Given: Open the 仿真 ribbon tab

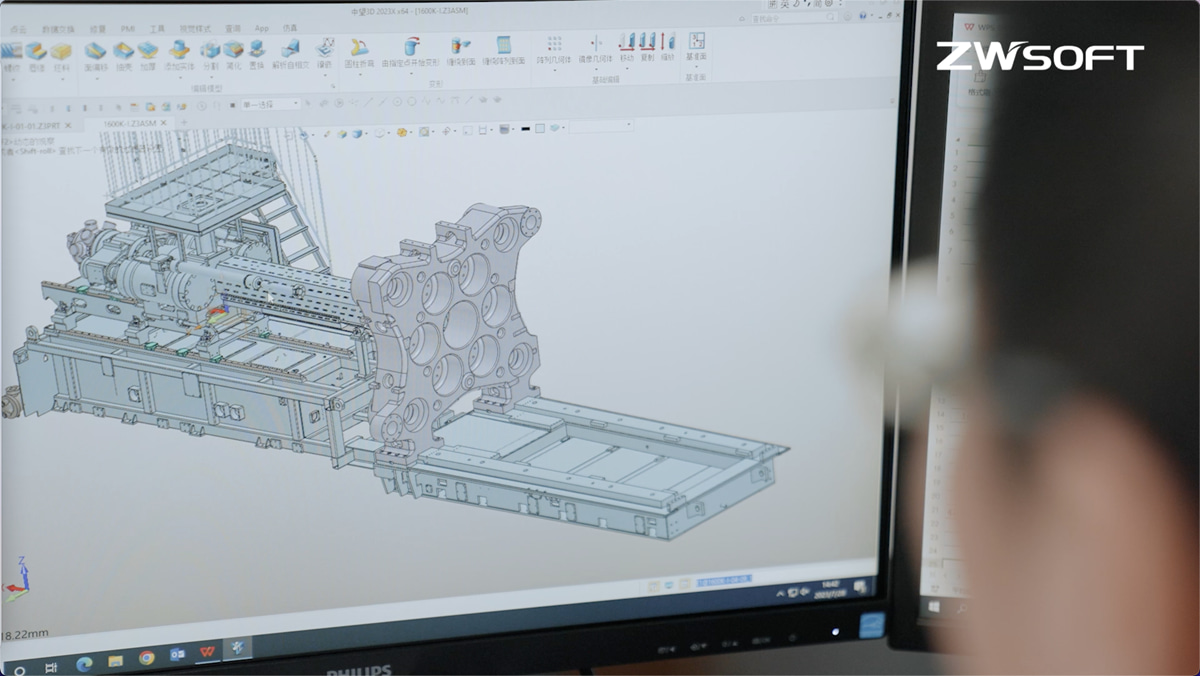Looking at the screenshot, I should pos(290,26).
